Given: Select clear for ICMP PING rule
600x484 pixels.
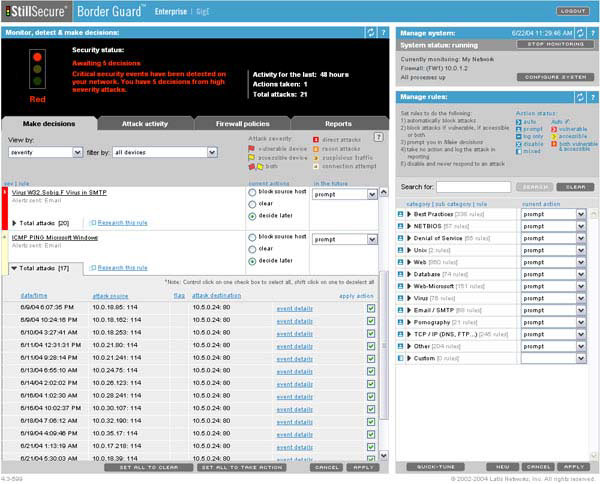Looking at the screenshot, I should click(x=252, y=249).
